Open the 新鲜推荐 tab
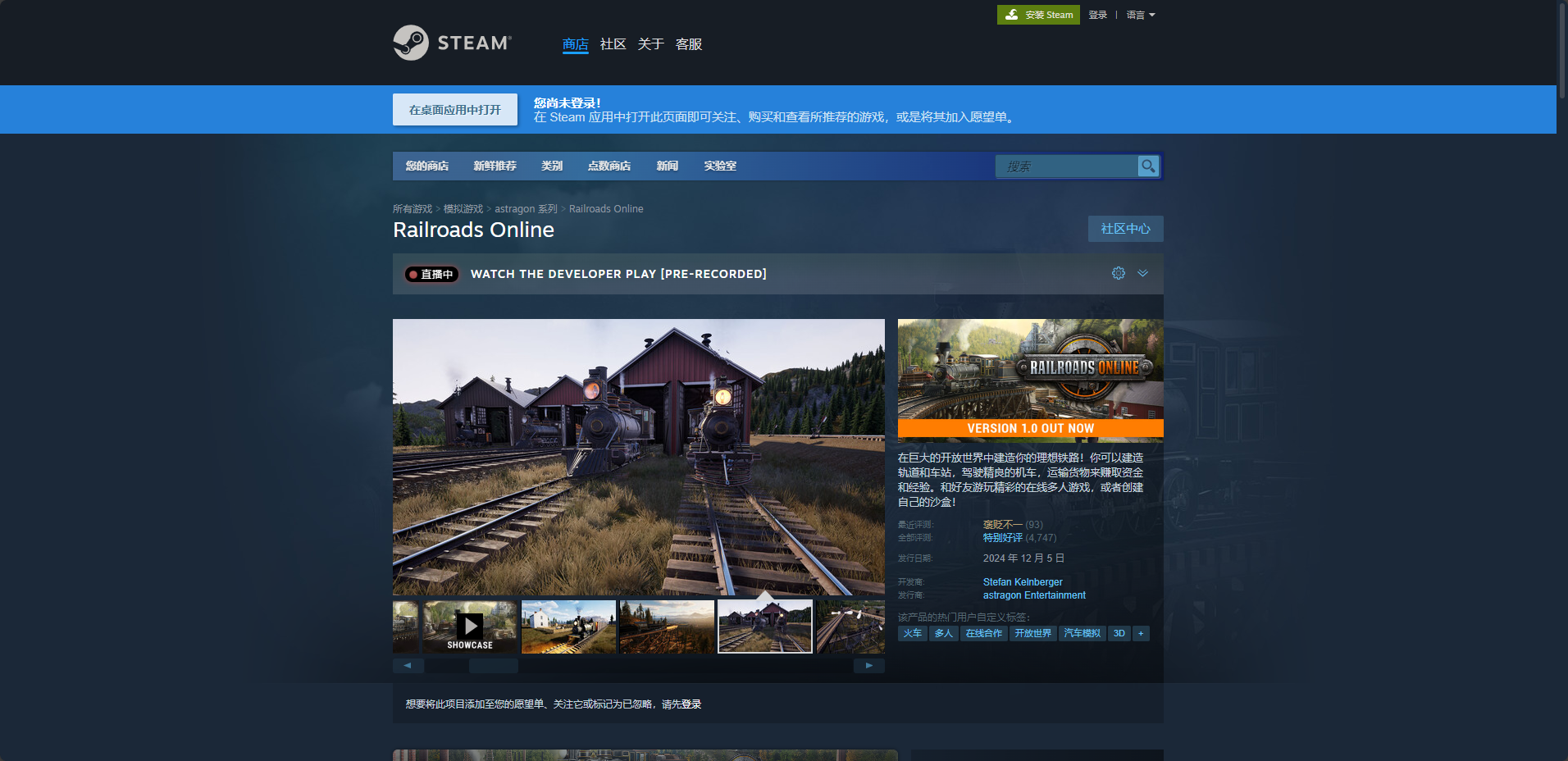Viewport: 1568px width, 761px height. coord(495,166)
